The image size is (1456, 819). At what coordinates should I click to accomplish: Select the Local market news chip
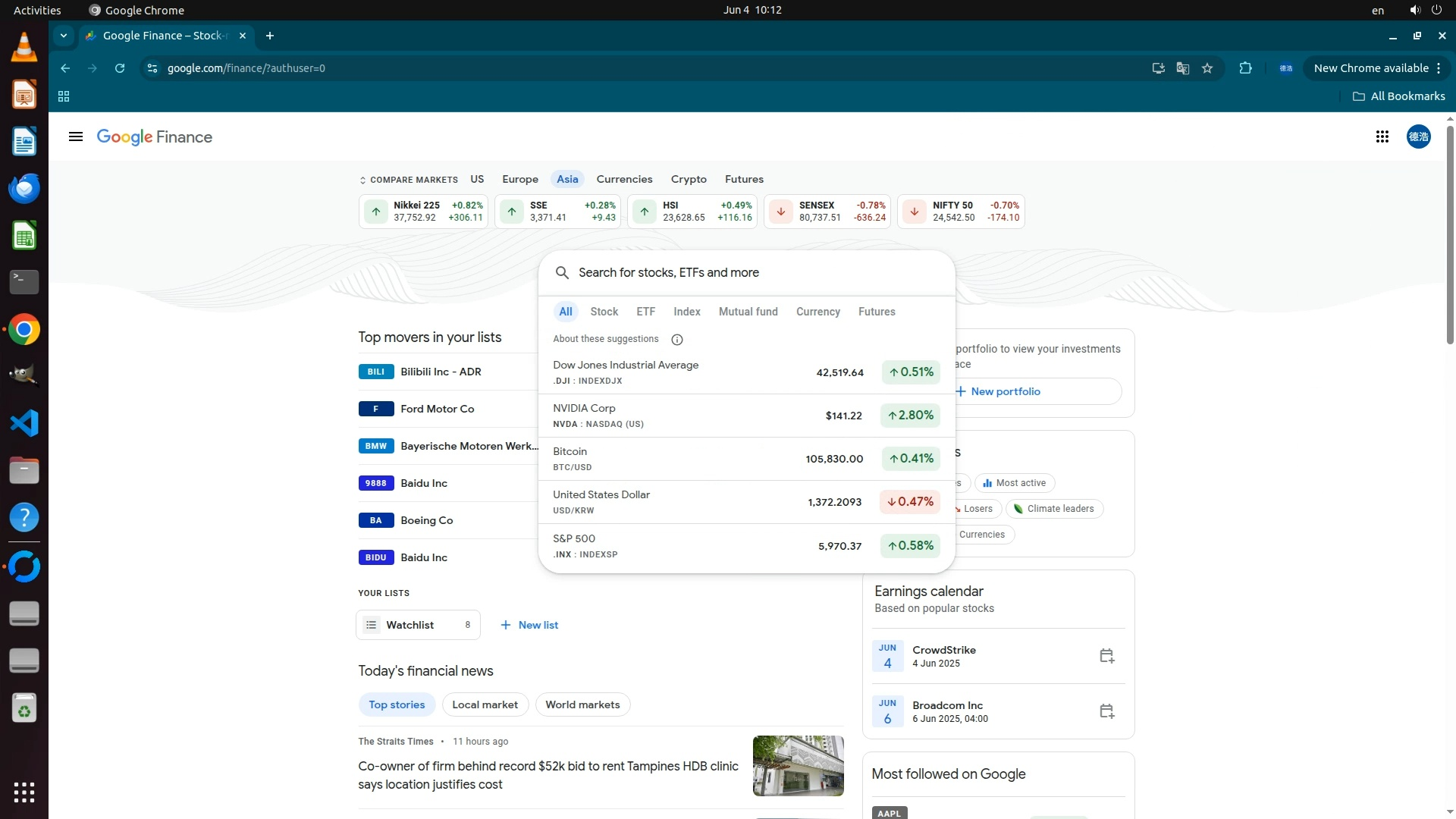tap(485, 704)
